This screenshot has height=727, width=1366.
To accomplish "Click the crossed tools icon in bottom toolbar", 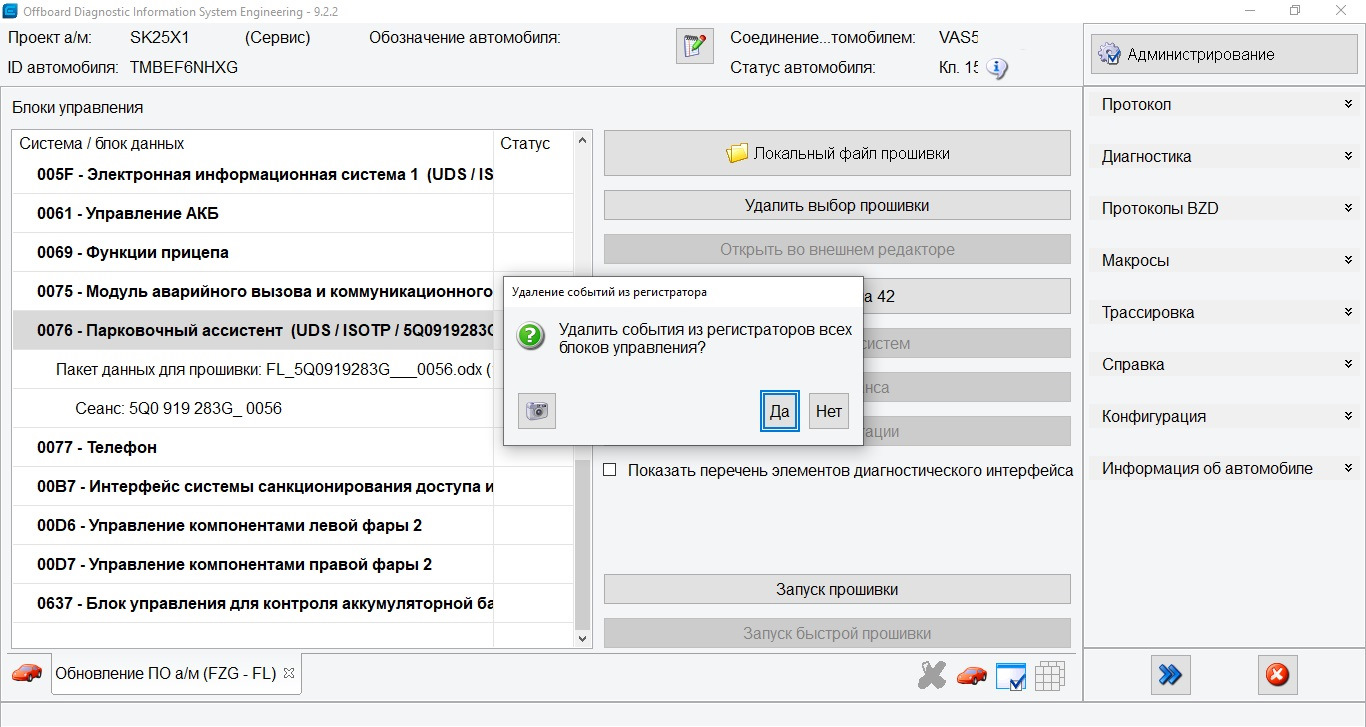I will coord(932,676).
